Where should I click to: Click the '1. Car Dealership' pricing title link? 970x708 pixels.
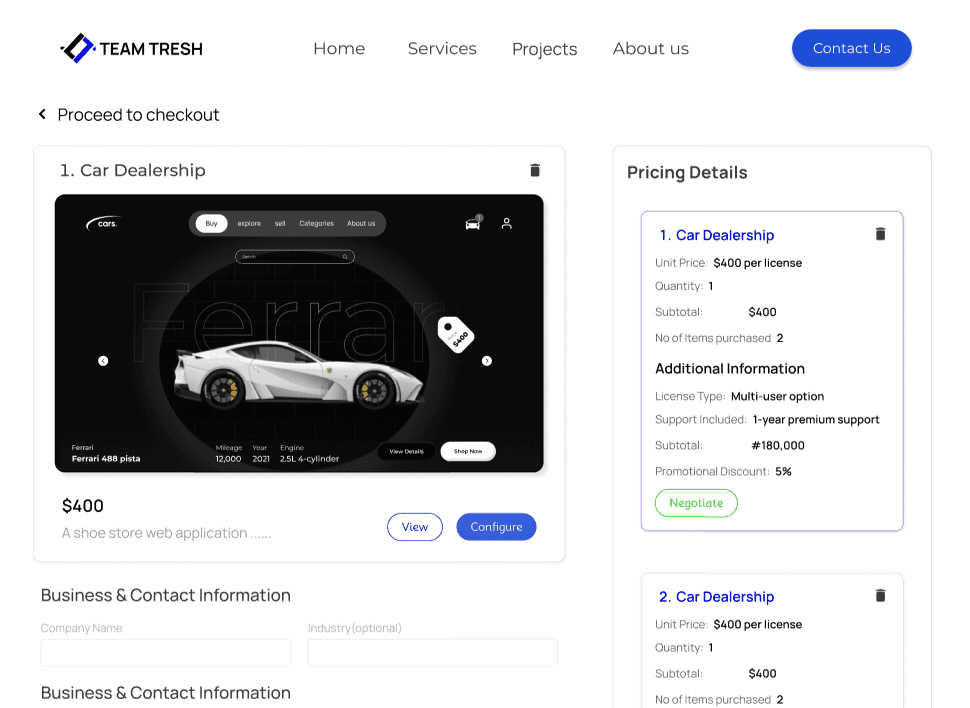pyautogui.click(x=716, y=235)
